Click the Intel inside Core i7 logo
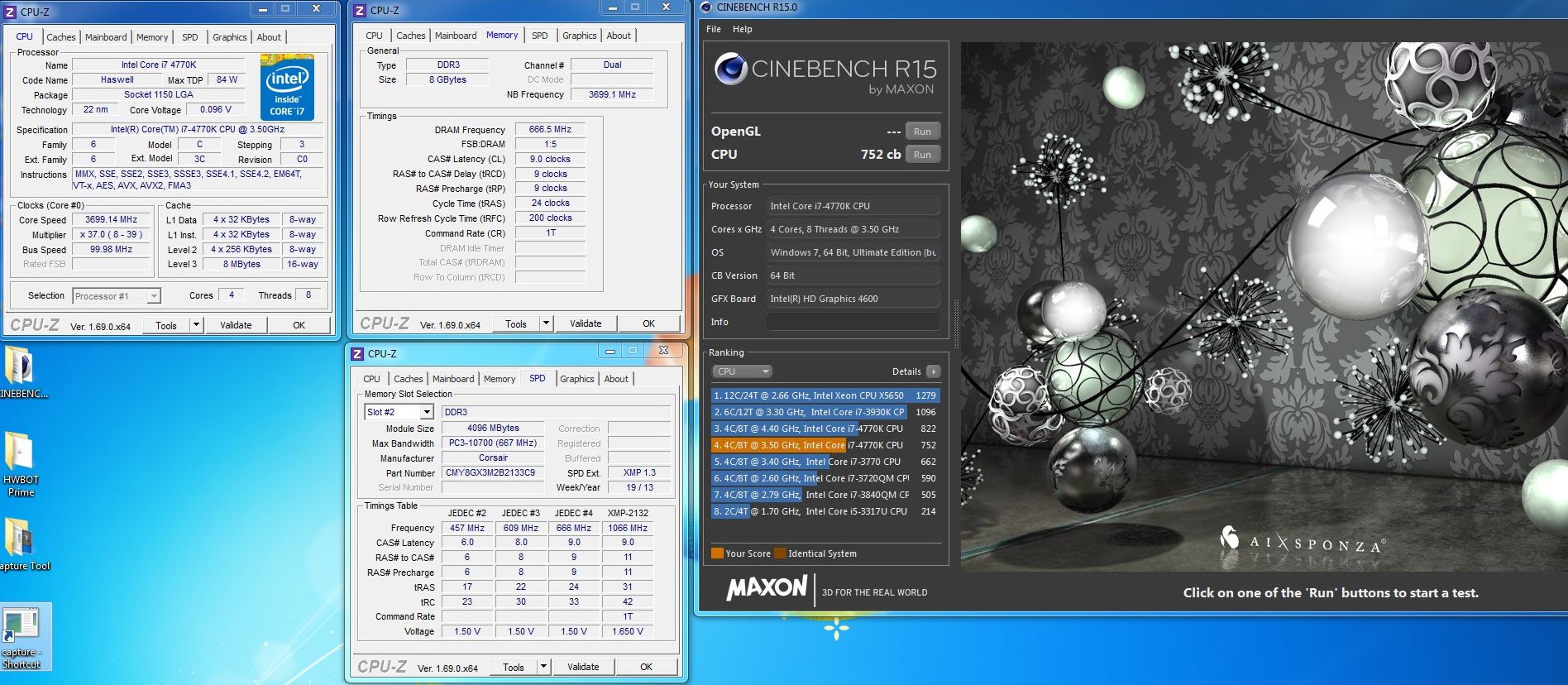Image resolution: width=1568 pixels, height=685 pixels. coord(287,87)
